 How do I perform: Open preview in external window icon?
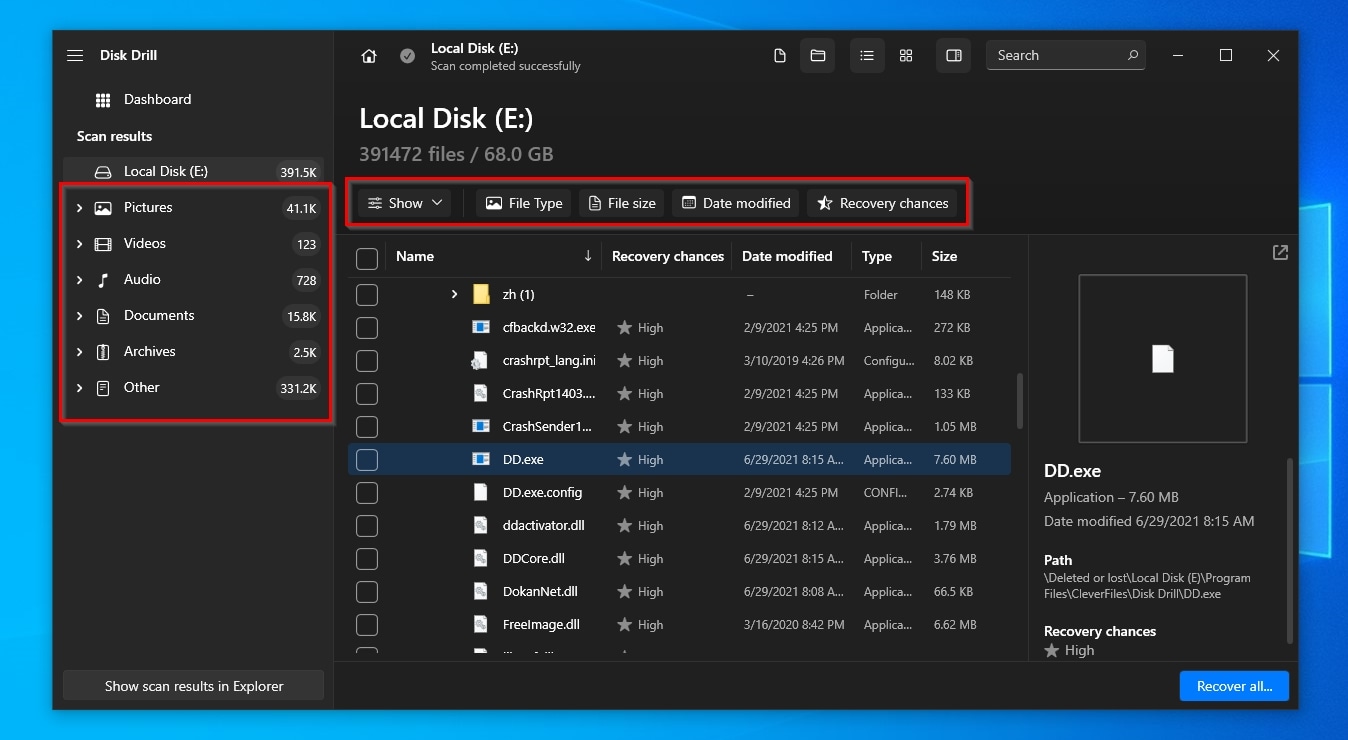(x=1280, y=253)
